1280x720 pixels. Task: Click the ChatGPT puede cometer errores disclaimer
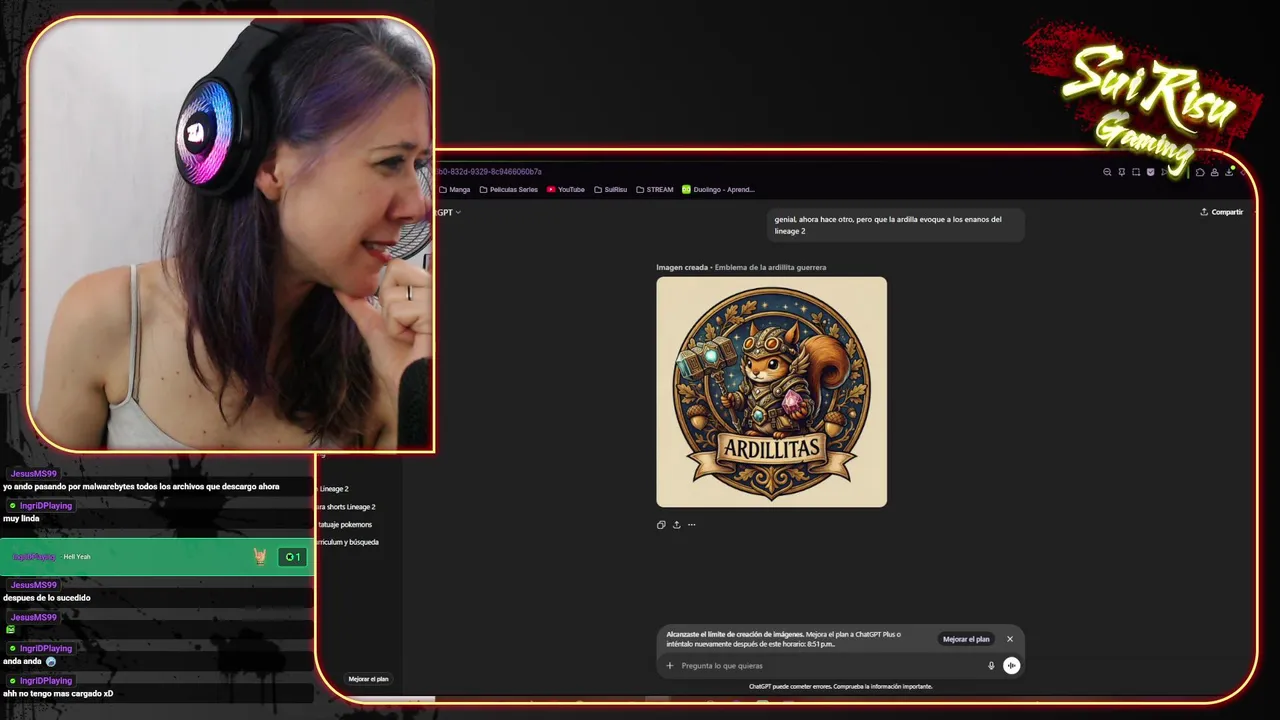pyautogui.click(x=840, y=686)
